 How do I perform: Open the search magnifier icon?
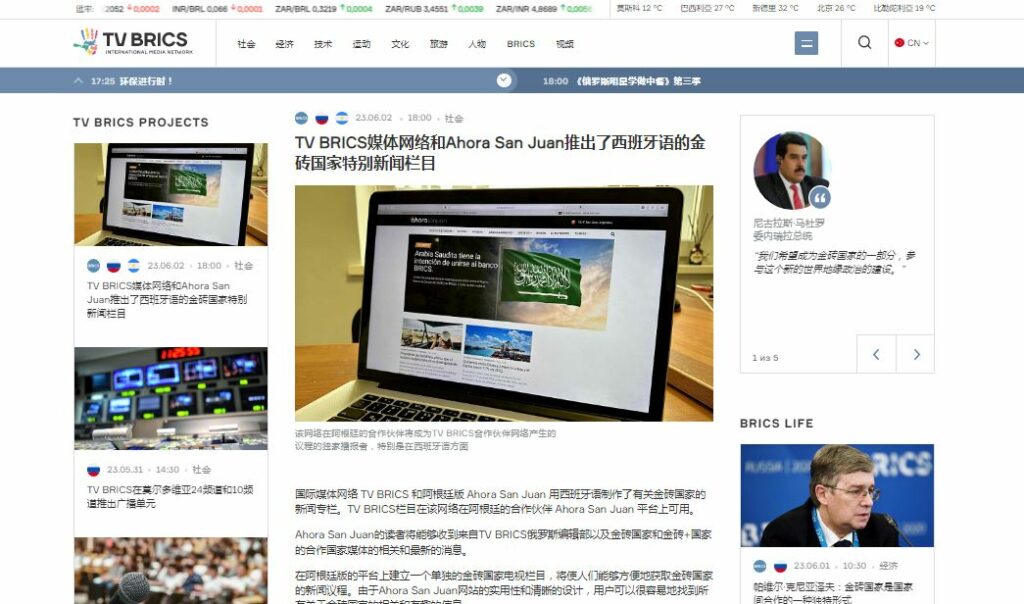coord(864,42)
